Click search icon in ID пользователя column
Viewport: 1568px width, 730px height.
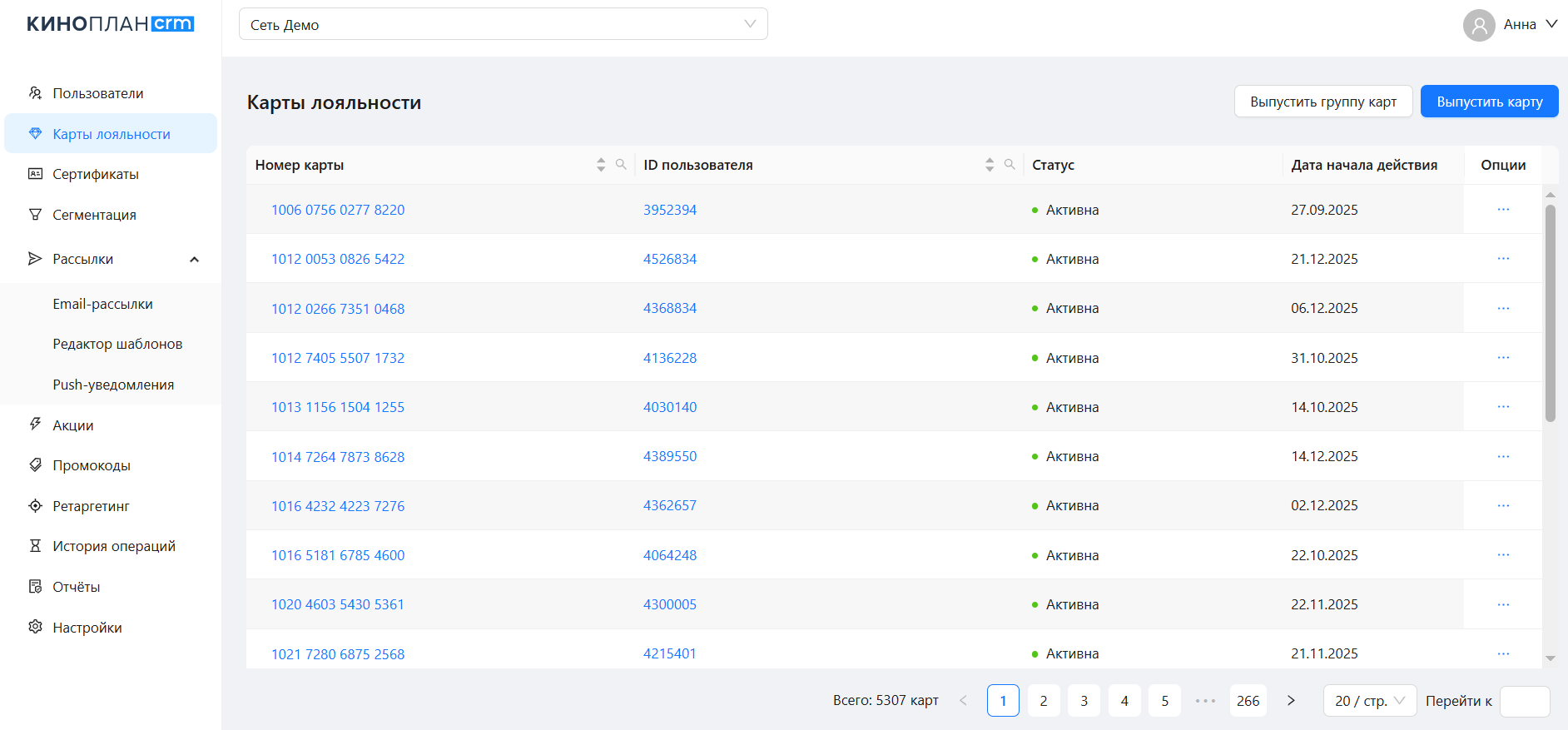click(1010, 165)
